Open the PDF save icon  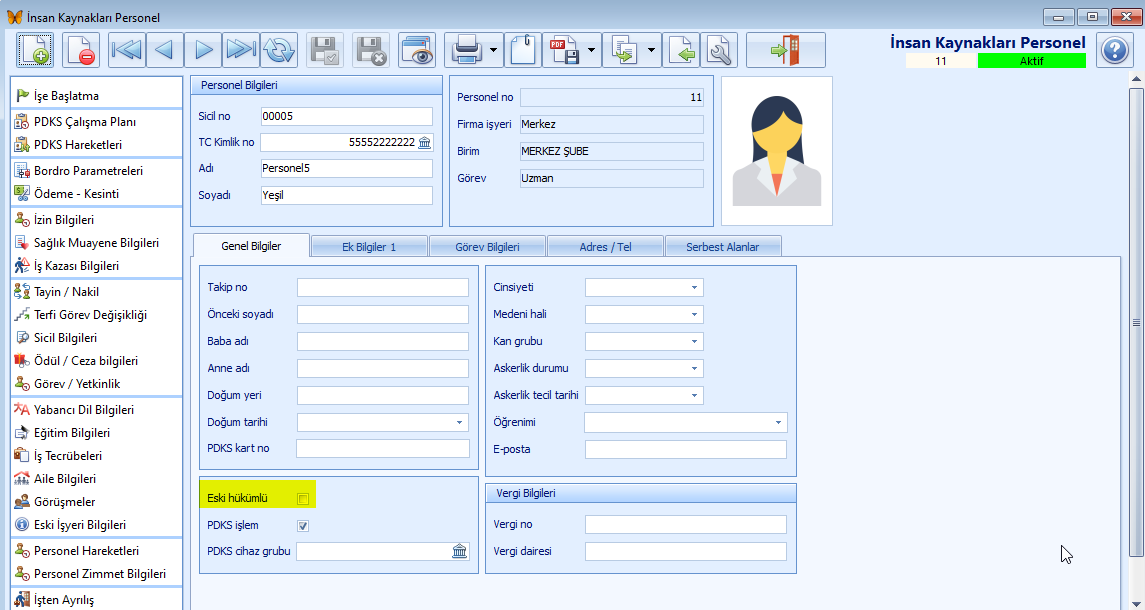[565, 50]
